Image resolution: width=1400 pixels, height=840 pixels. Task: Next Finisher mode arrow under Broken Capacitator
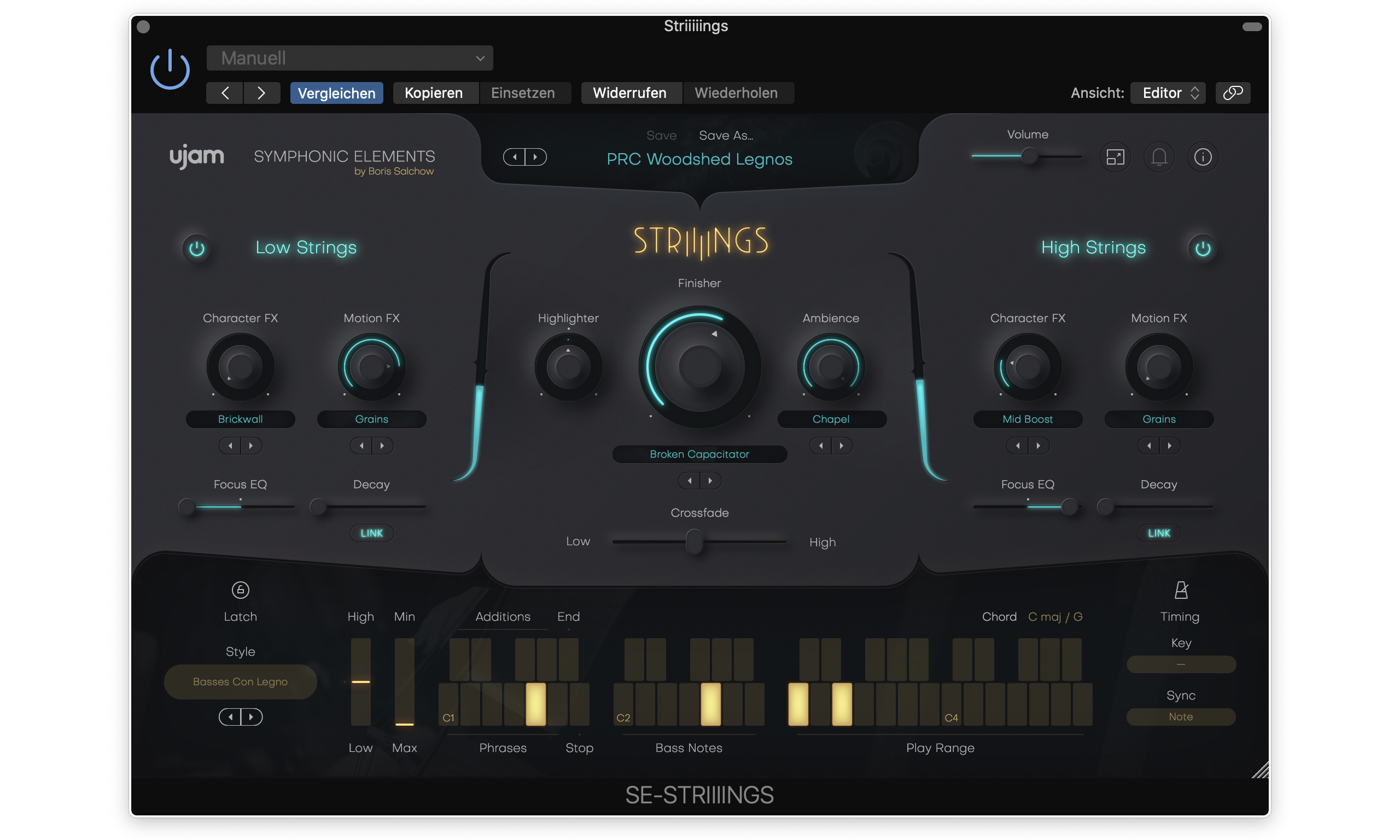coord(710,481)
